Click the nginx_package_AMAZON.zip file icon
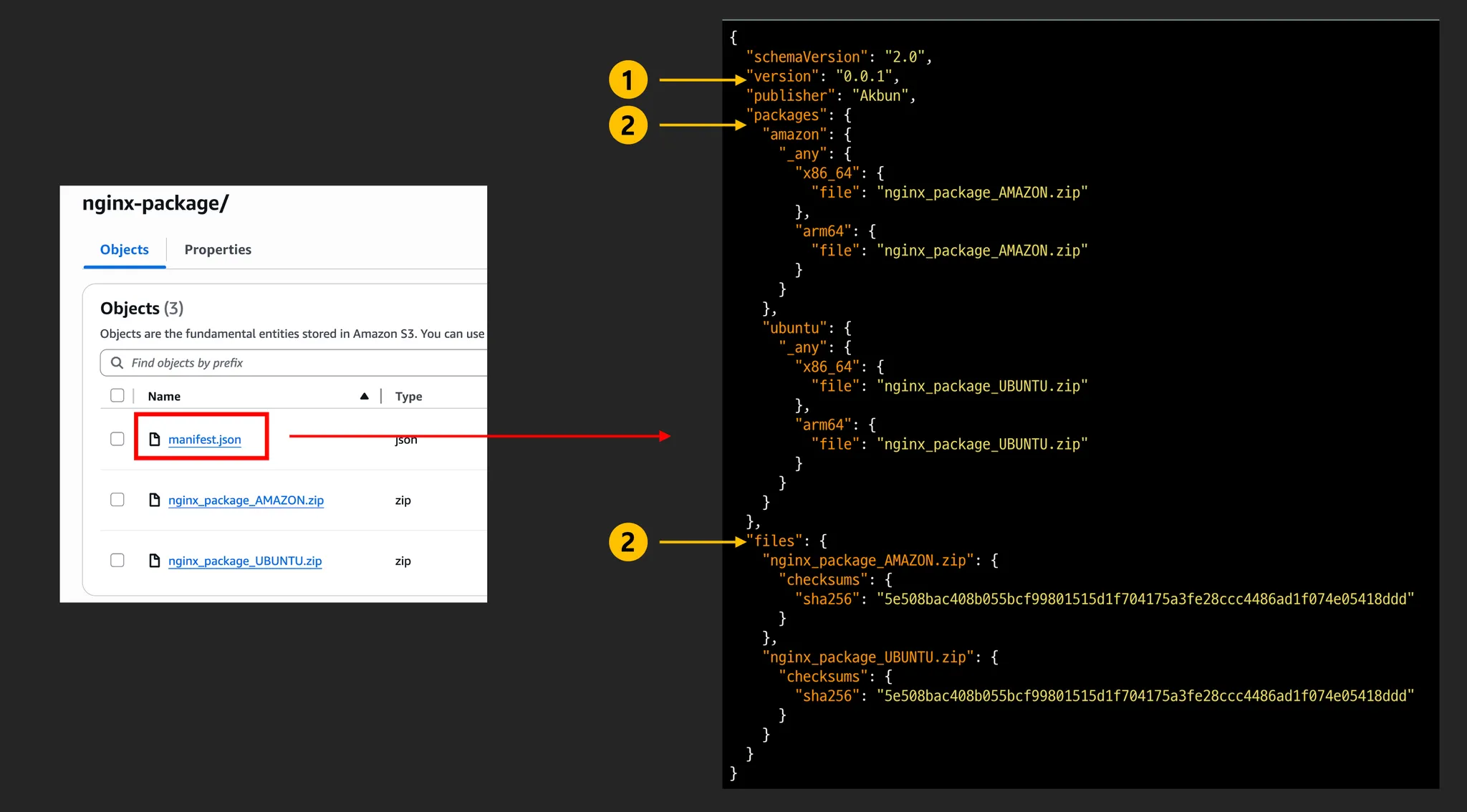Screen dimensions: 1467x812 (x=154, y=500)
